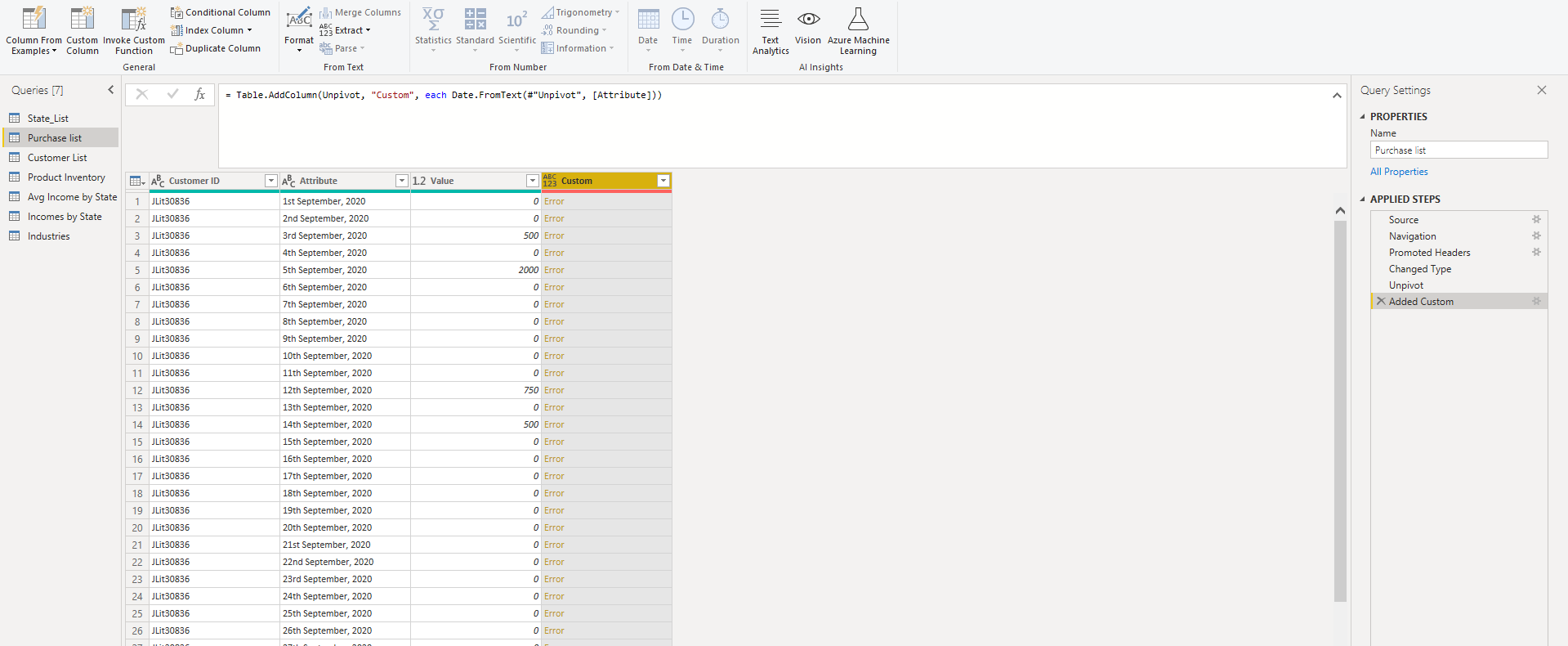Click the Custom column data type icon
This screenshot has width=1568, height=646.
pyautogui.click(x=550, y=181)
